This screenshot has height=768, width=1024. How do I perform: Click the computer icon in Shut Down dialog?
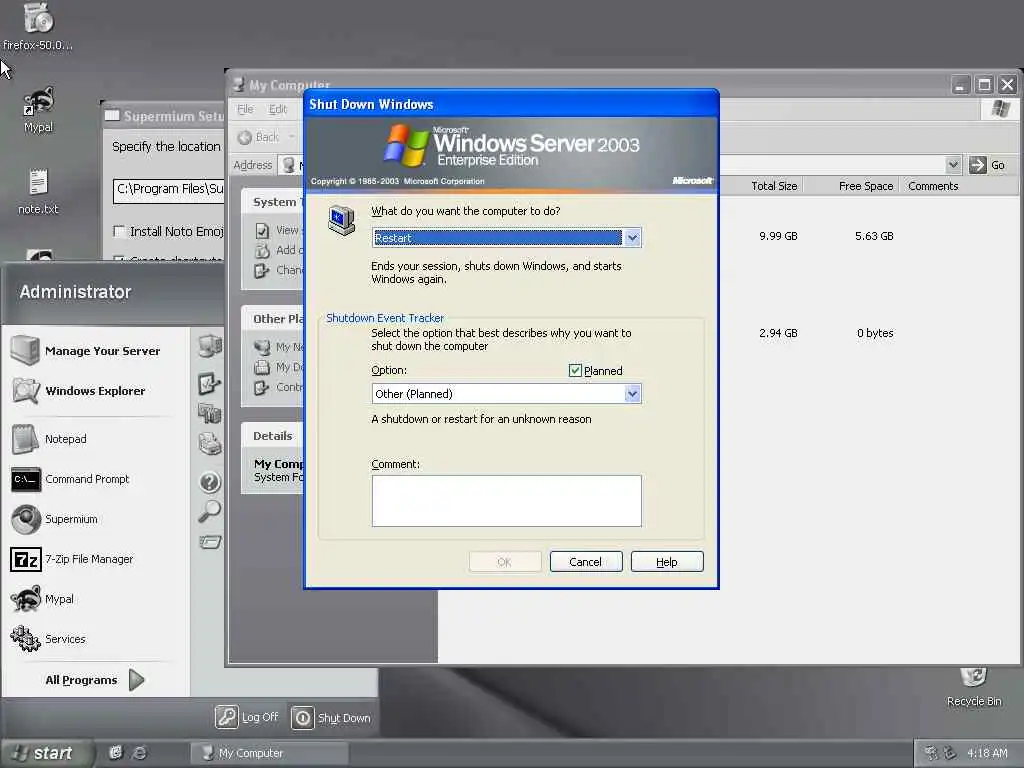coord(342,220)
